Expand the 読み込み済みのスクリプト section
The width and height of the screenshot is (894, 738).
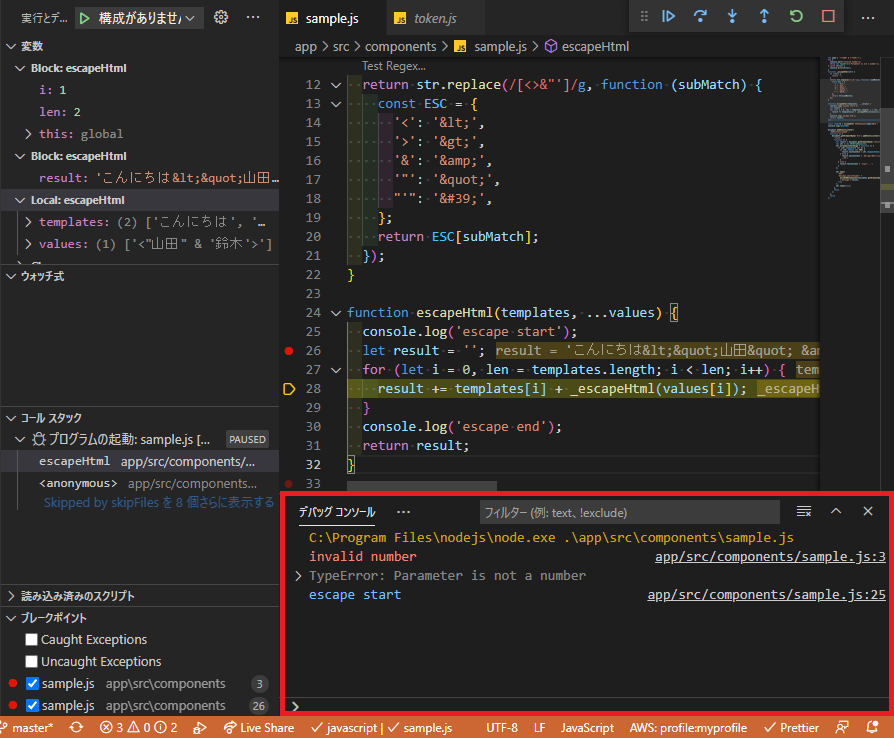pyautogui.click(x=11, y=596)
